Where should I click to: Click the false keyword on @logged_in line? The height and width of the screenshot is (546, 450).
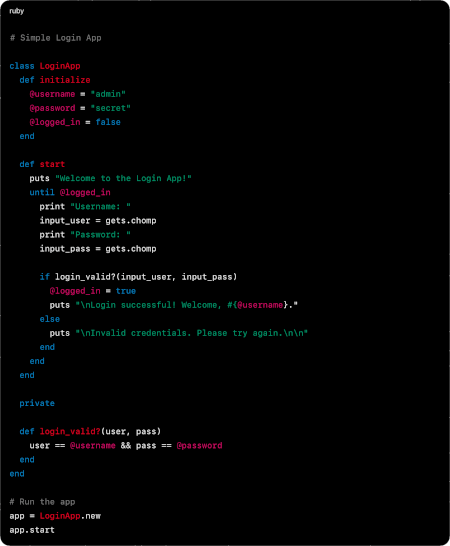coord(108,122)
